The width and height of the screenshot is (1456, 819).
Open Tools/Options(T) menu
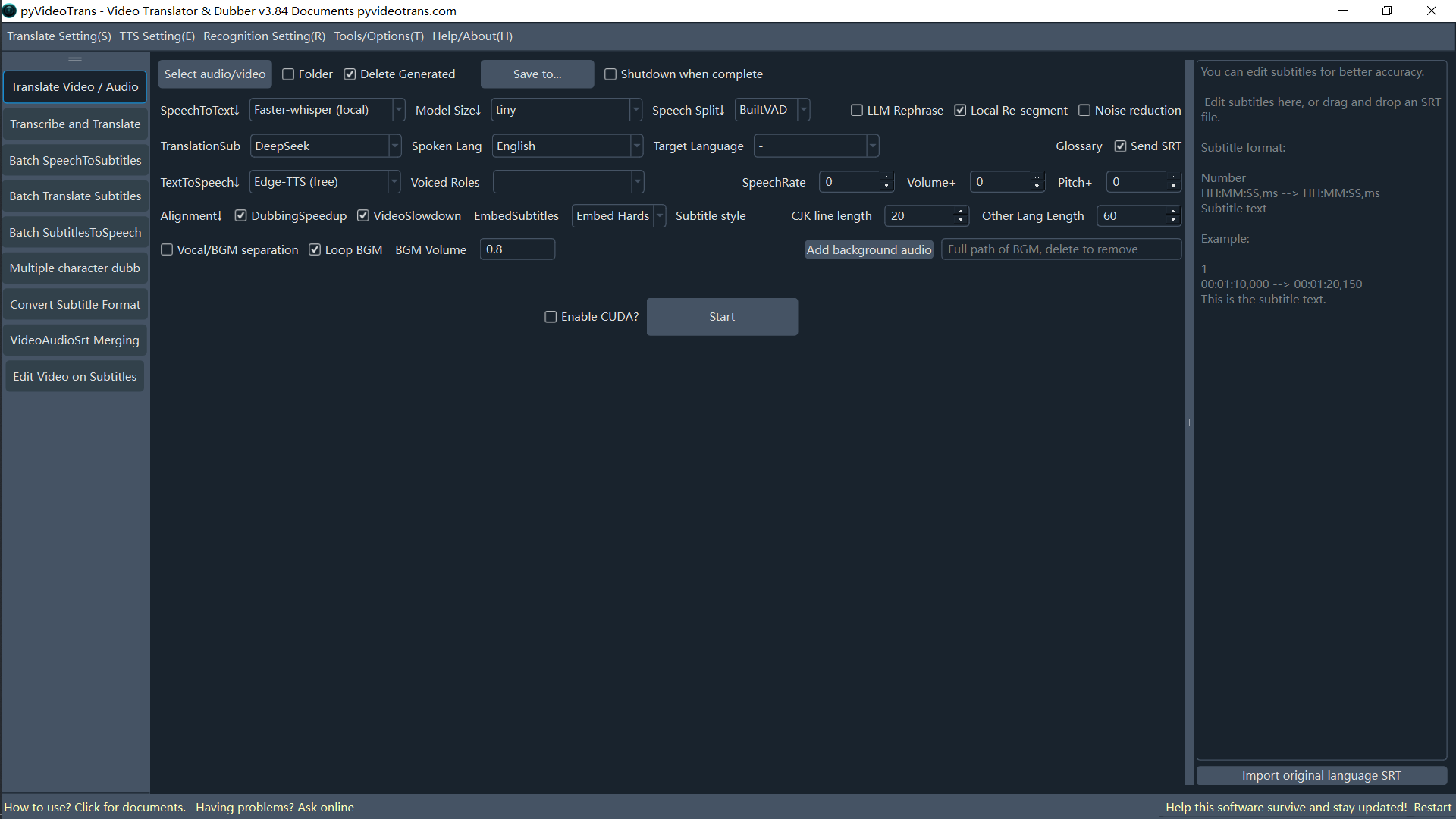pyautogui.click(x=378, y=36)
